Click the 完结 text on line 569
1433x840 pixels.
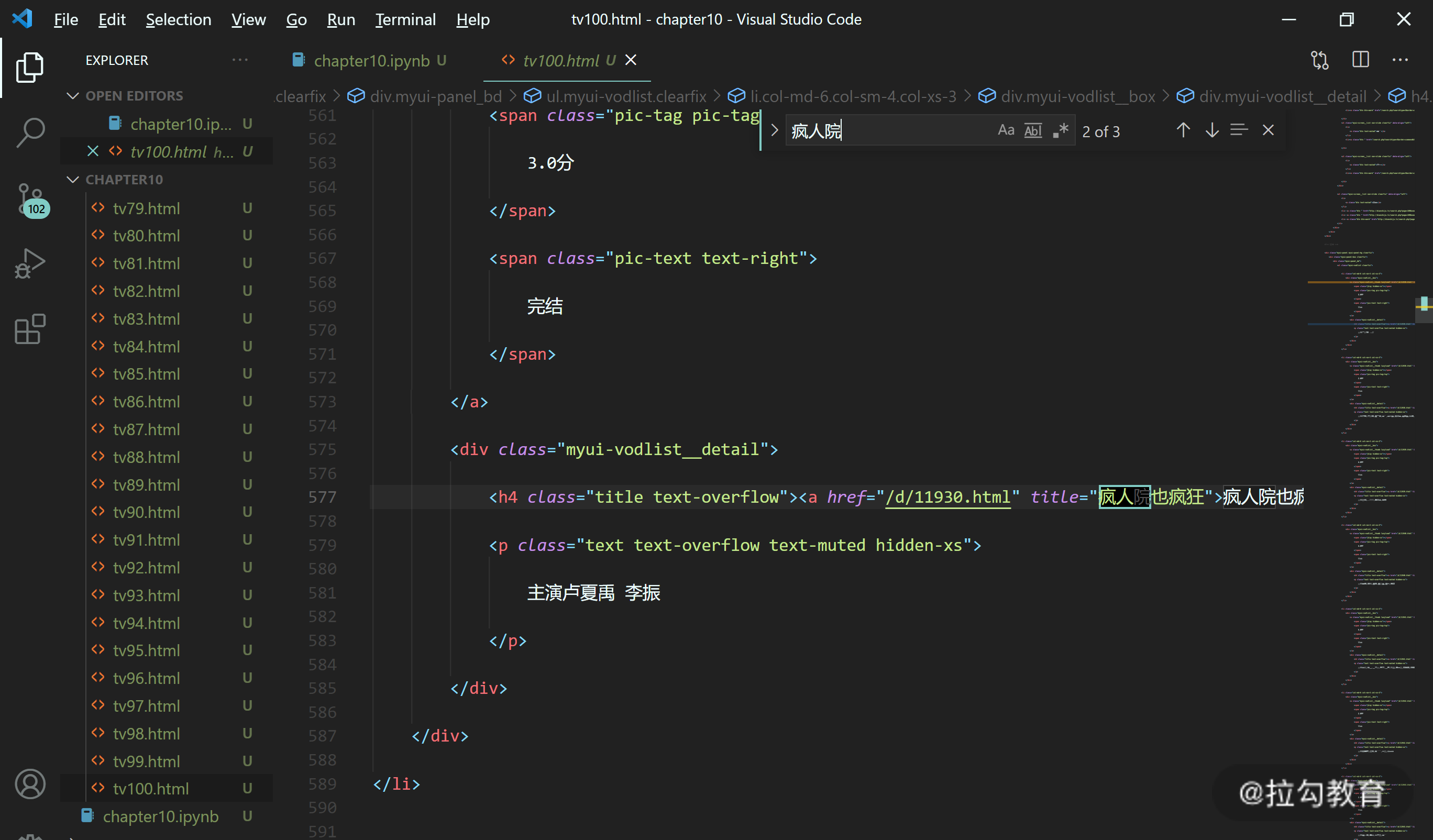[544, 306]
